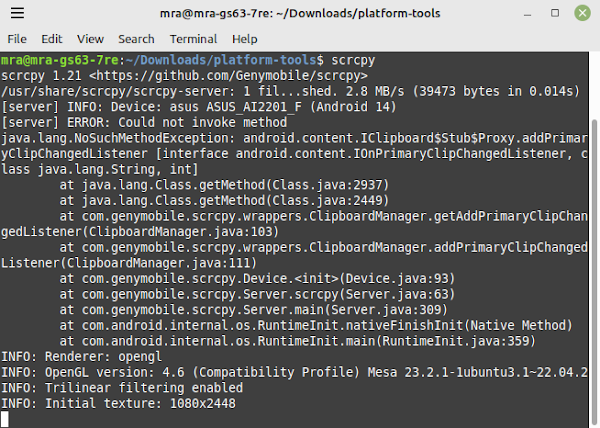Screen dimensions: 600x428
Task: Close the terminal with green X button
Action: coord(582,13)
